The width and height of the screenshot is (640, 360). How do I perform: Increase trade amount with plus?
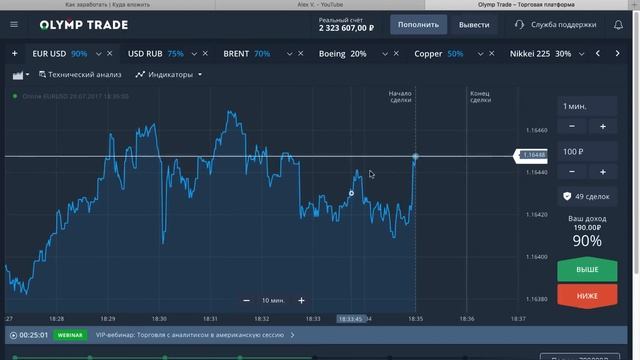click(602, 172)
